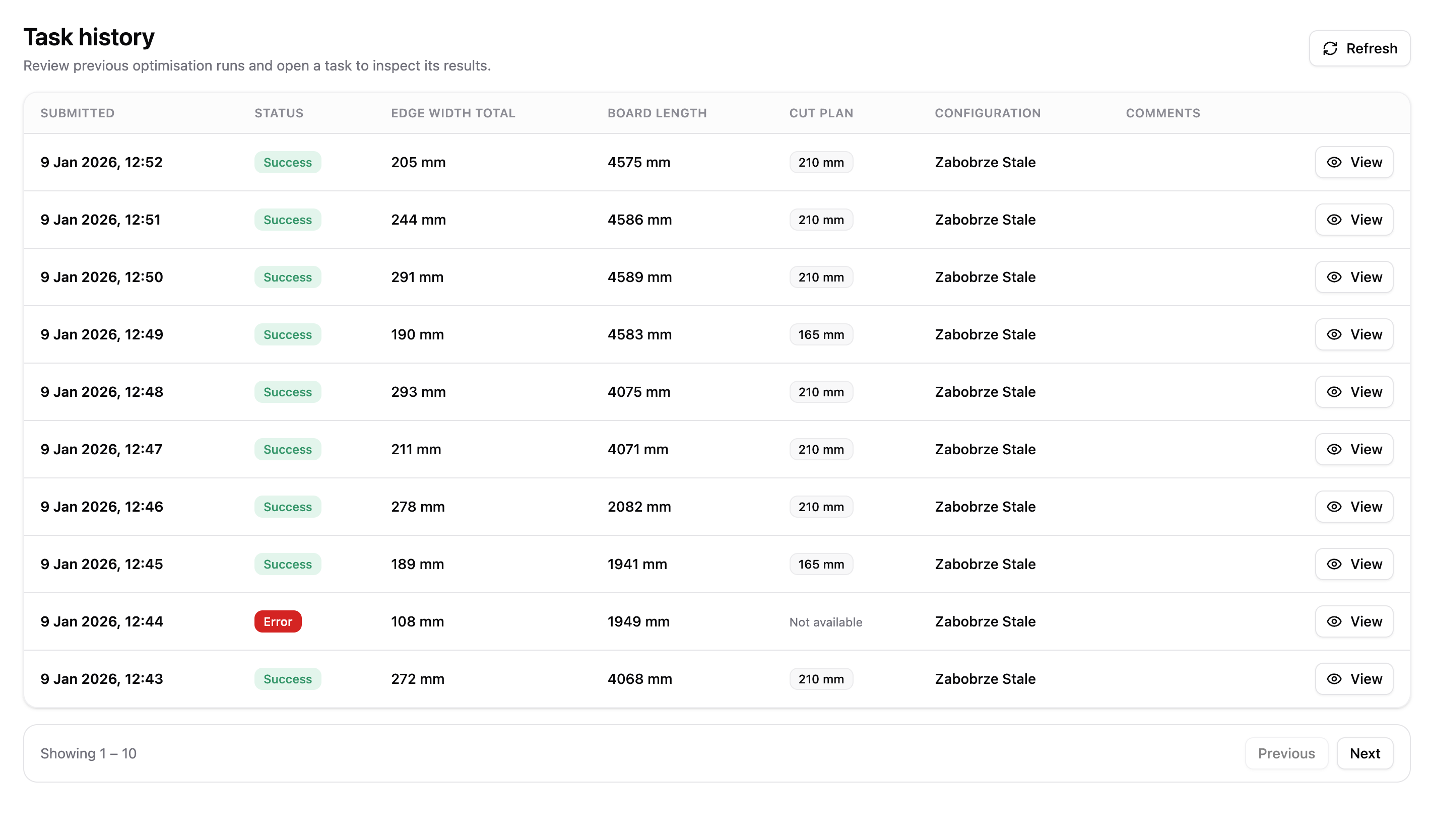Viewport: 1430px width, 840px height.
Task: Click the Refresh icon button
Action: [x=1359, y=49]
